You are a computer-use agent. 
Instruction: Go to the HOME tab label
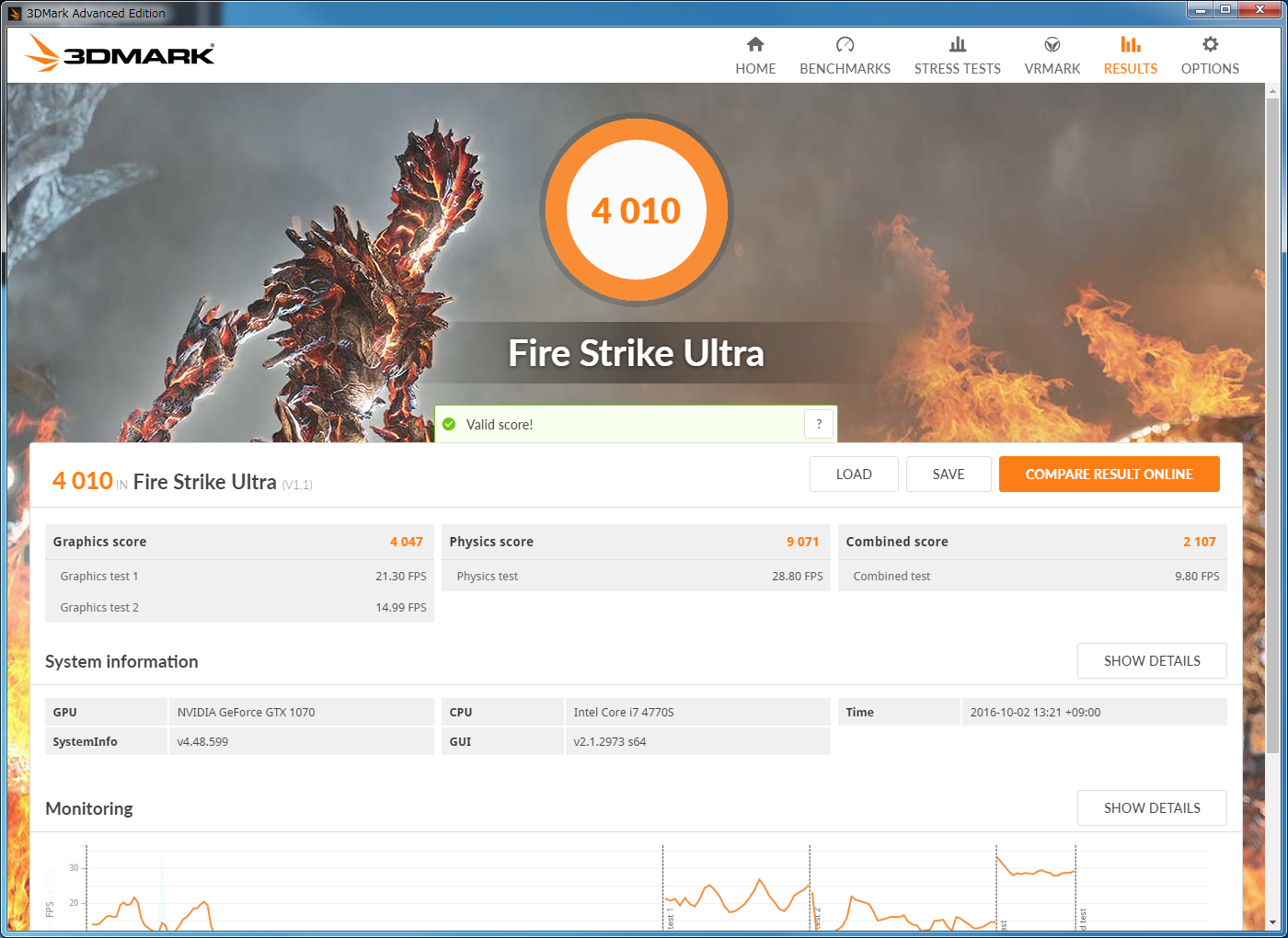tap(755, 69)
